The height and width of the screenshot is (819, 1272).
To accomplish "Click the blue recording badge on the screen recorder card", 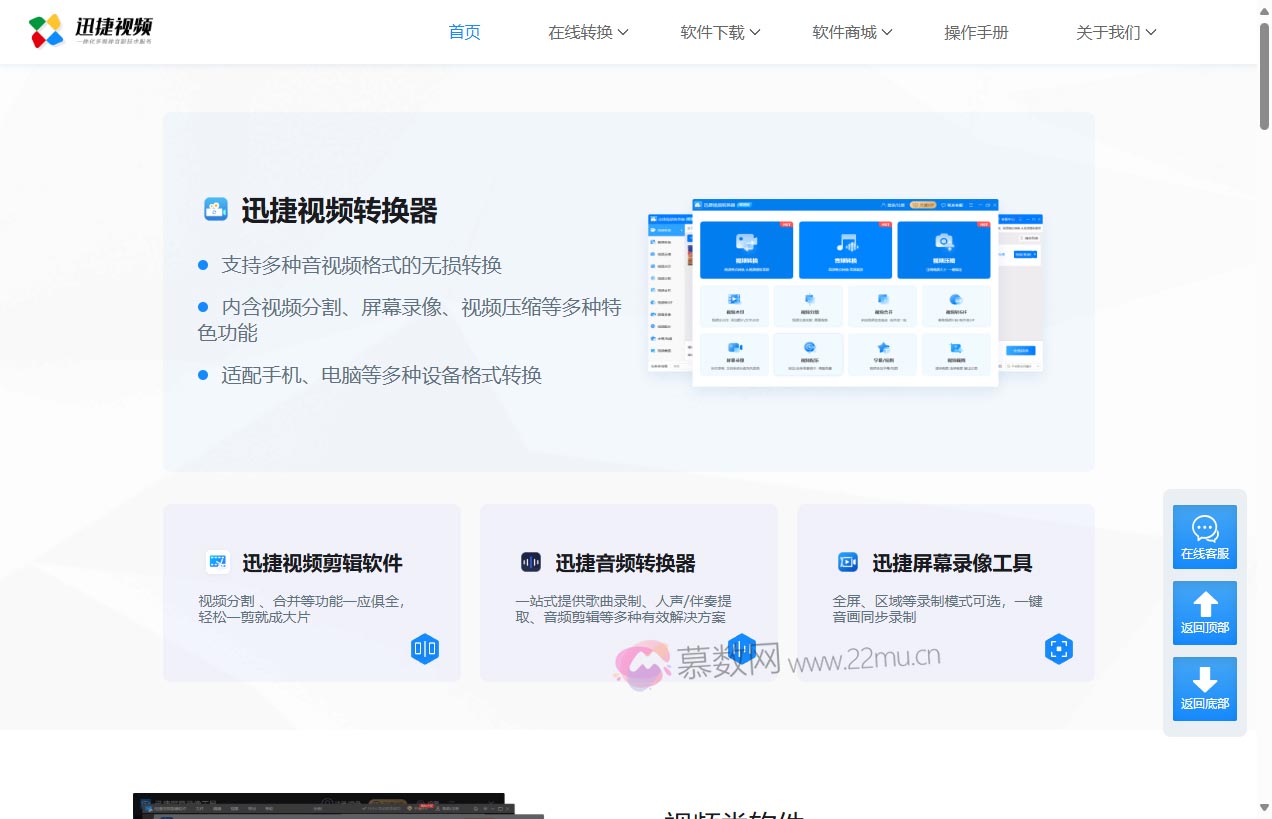I will tap(1059, 648).
